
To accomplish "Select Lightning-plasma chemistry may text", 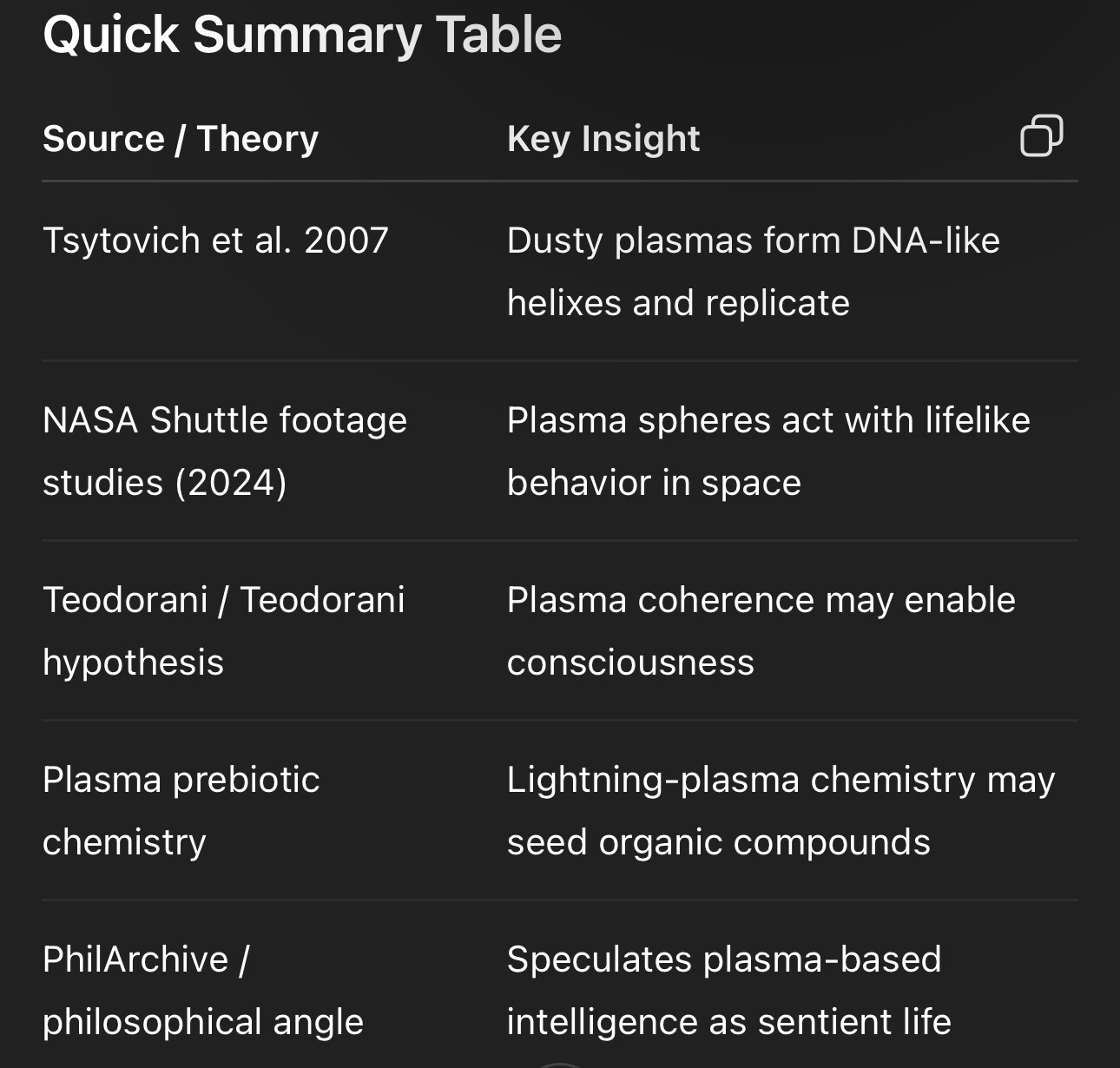I will click(x=781, y=780).
